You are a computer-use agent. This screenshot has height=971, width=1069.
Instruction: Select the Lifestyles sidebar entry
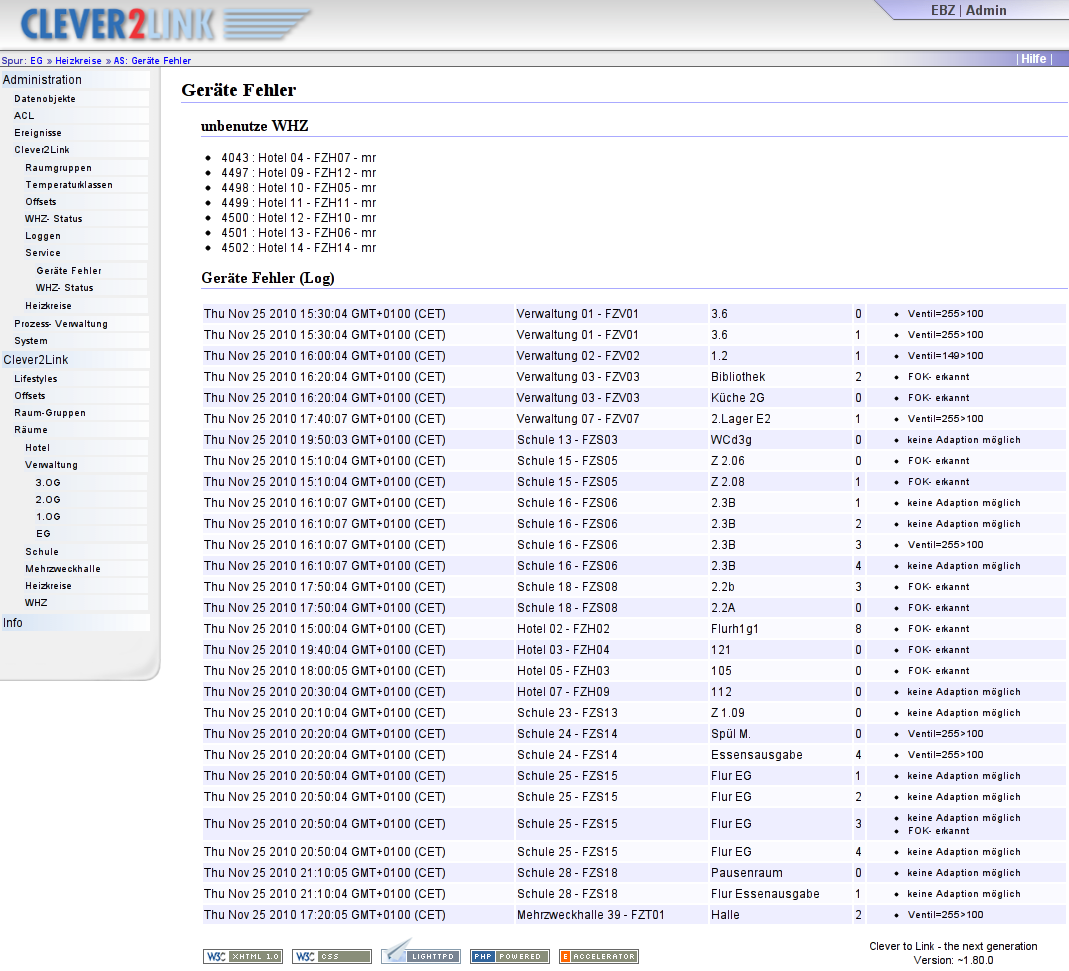[x=35, y=378]
